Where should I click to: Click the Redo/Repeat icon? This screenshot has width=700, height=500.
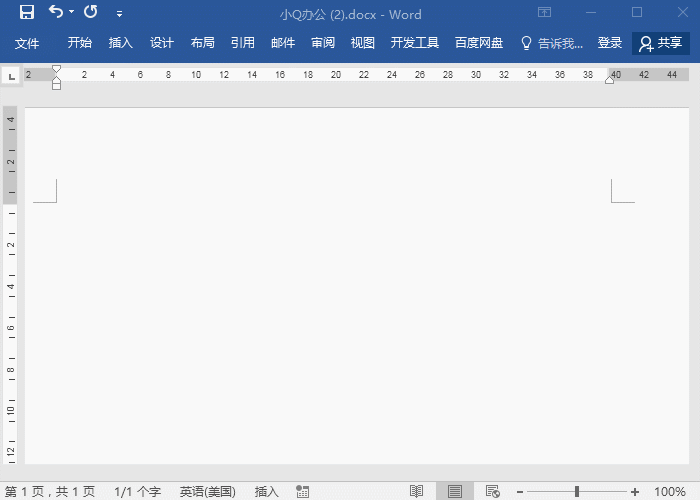(90, 13)
